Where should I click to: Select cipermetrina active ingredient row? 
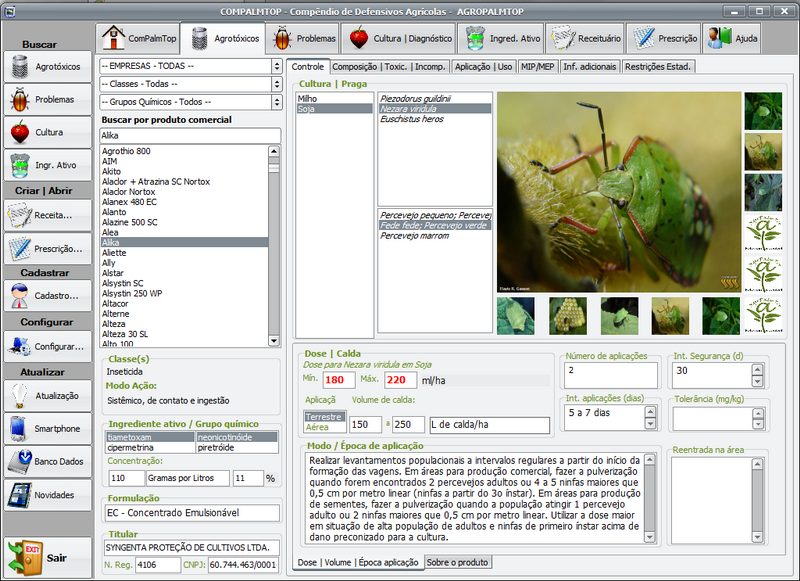click(x=192, y=447)
